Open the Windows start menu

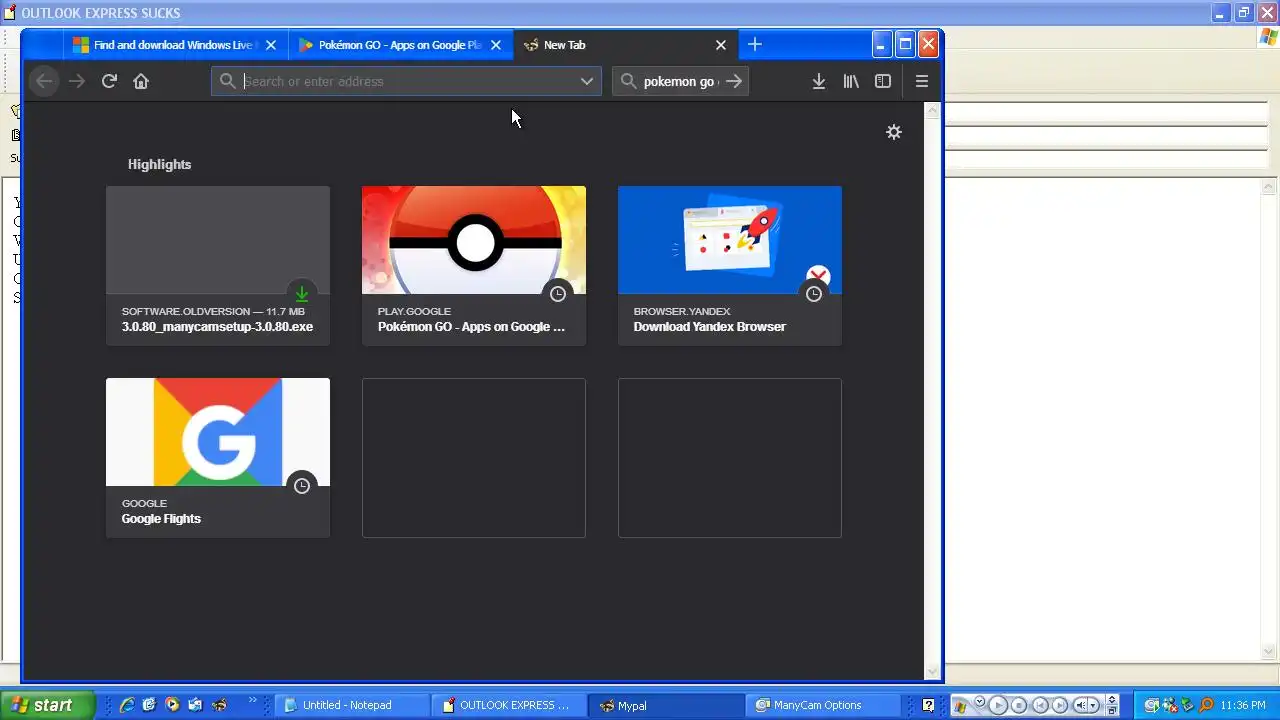[47, 705]
